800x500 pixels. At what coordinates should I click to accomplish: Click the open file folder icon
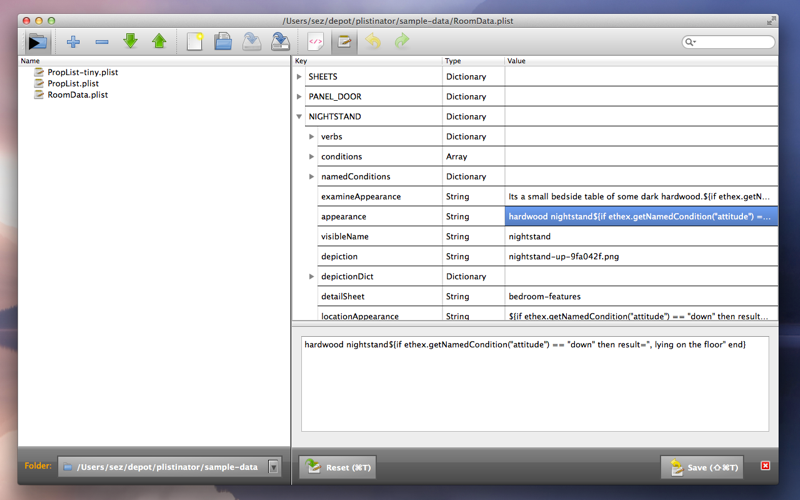[x=223, y=41]
